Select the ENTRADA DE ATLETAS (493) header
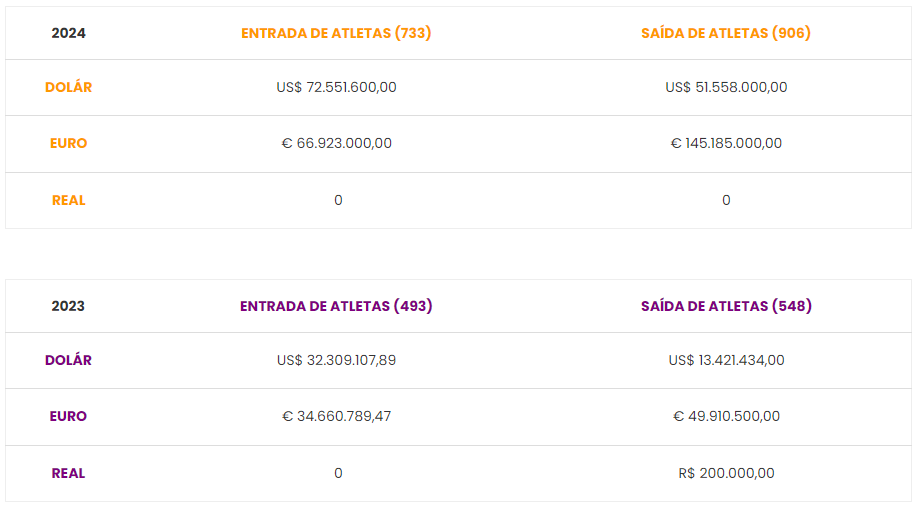The image size is (916, 505). (x=336, y=306)
